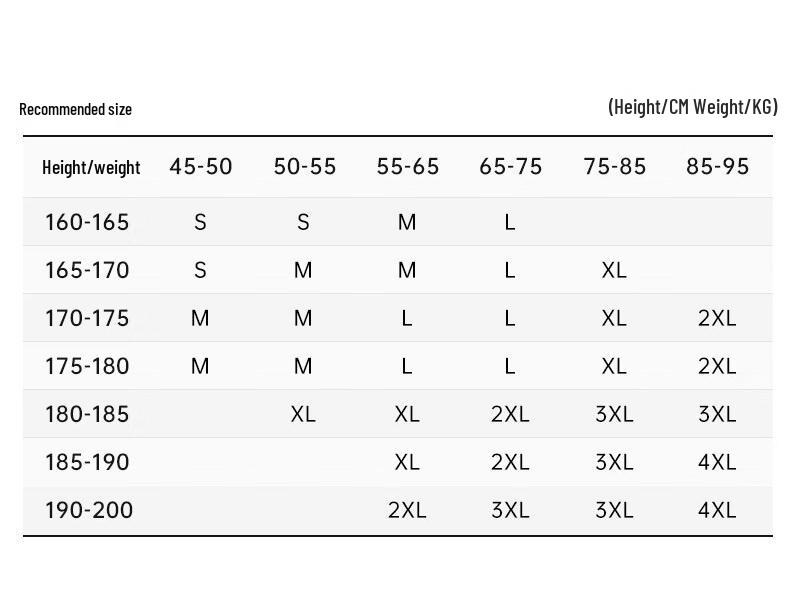Viewport: 790px width, 593px height.
Task: Select the 170-175 height row label
Action: [x=87, y=318]
